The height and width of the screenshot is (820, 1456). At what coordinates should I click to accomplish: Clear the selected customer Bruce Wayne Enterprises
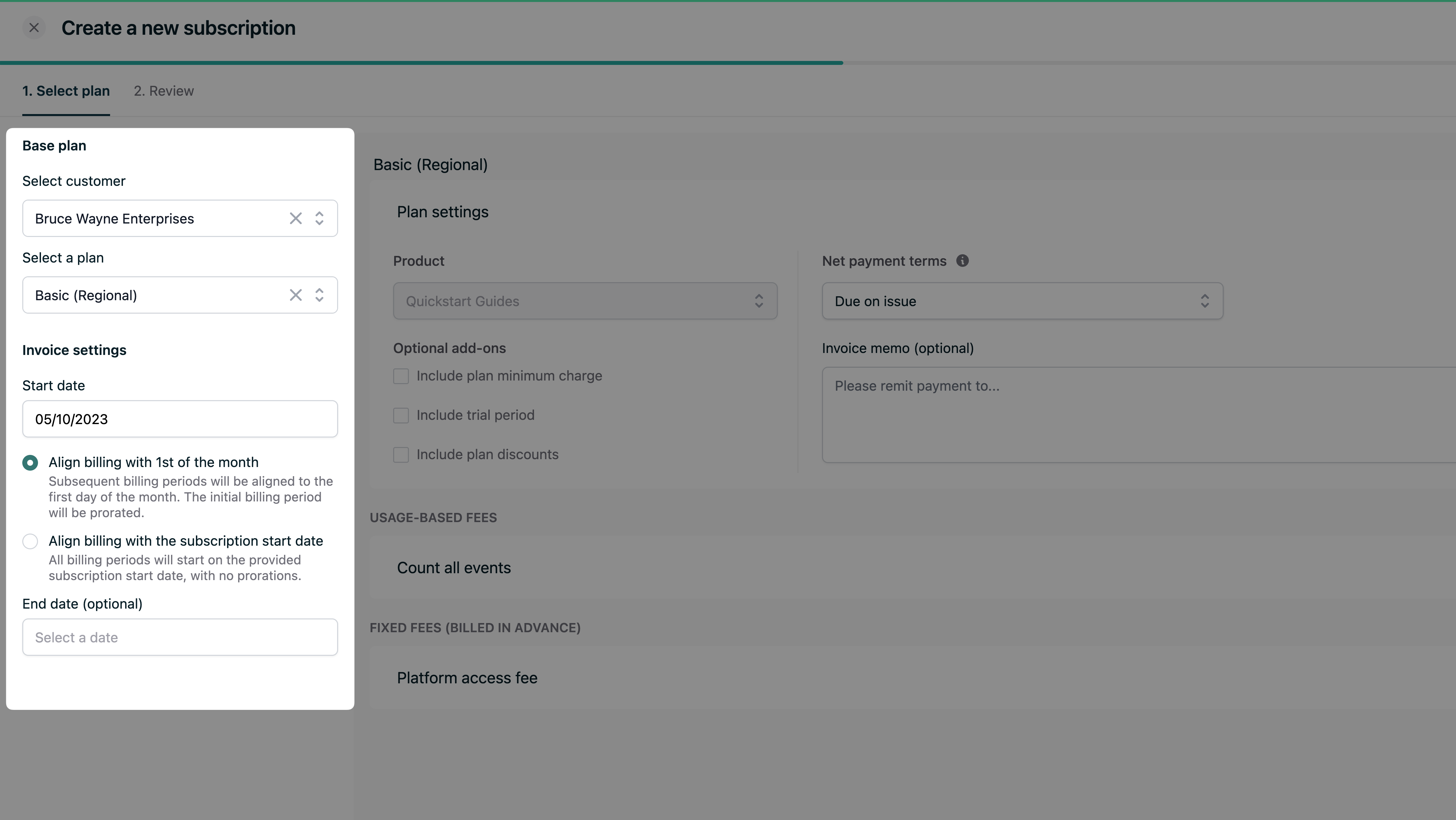tap(296, 218)
